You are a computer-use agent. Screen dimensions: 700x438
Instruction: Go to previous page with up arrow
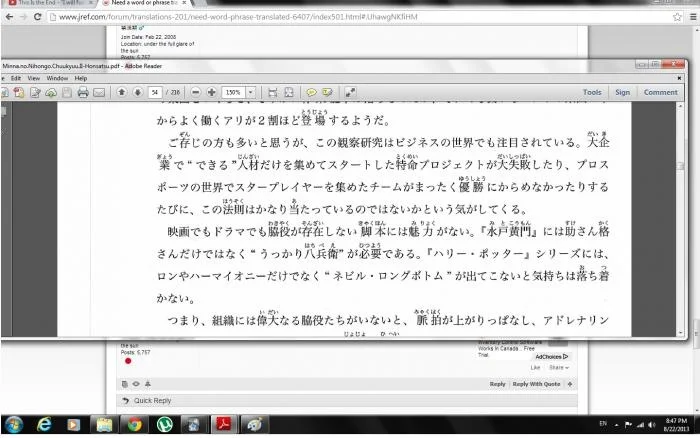[x=121, y=92]
